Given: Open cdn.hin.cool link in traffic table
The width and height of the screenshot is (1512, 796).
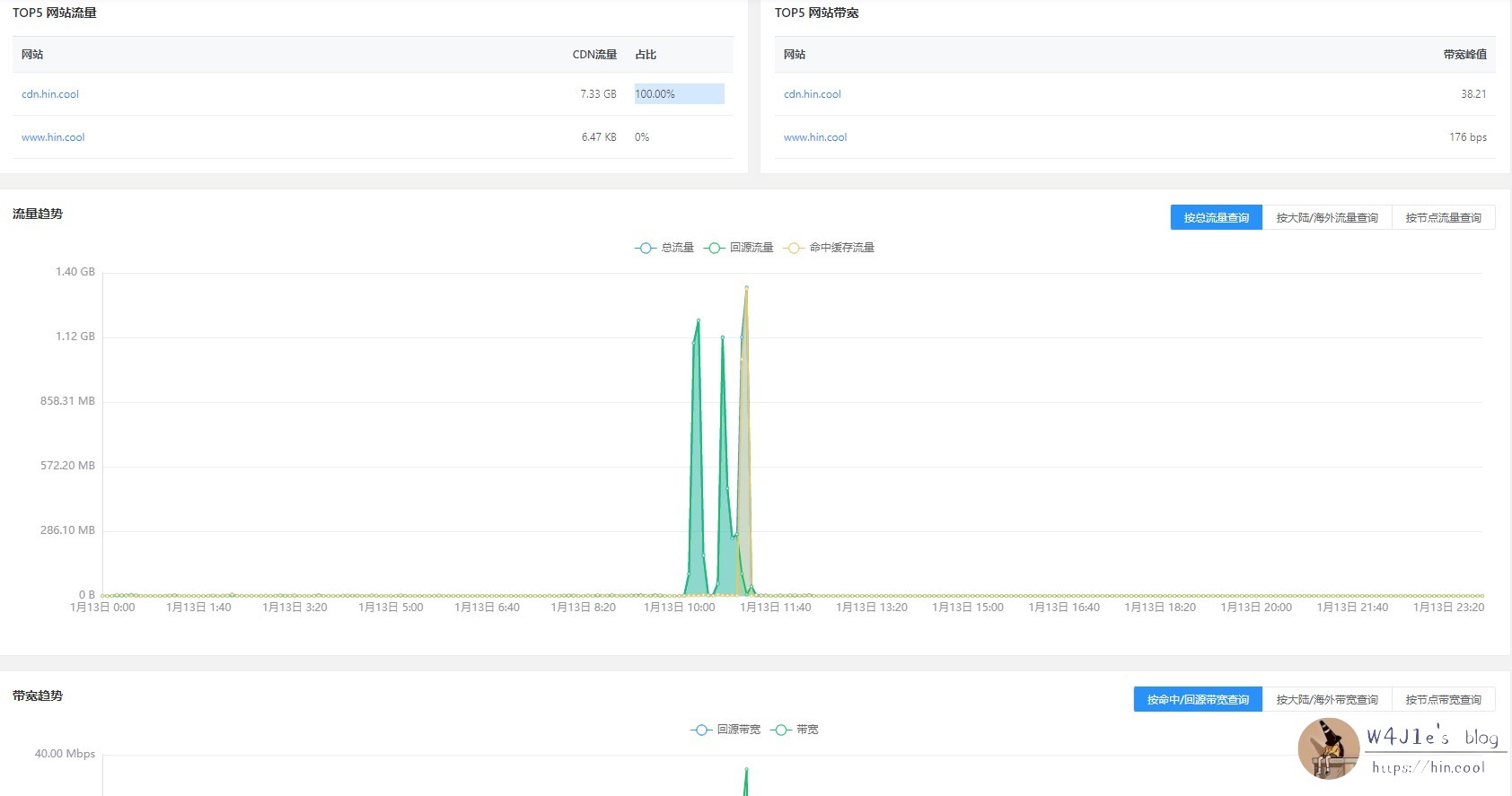Looking at the screenshot, I should [50, 94].
